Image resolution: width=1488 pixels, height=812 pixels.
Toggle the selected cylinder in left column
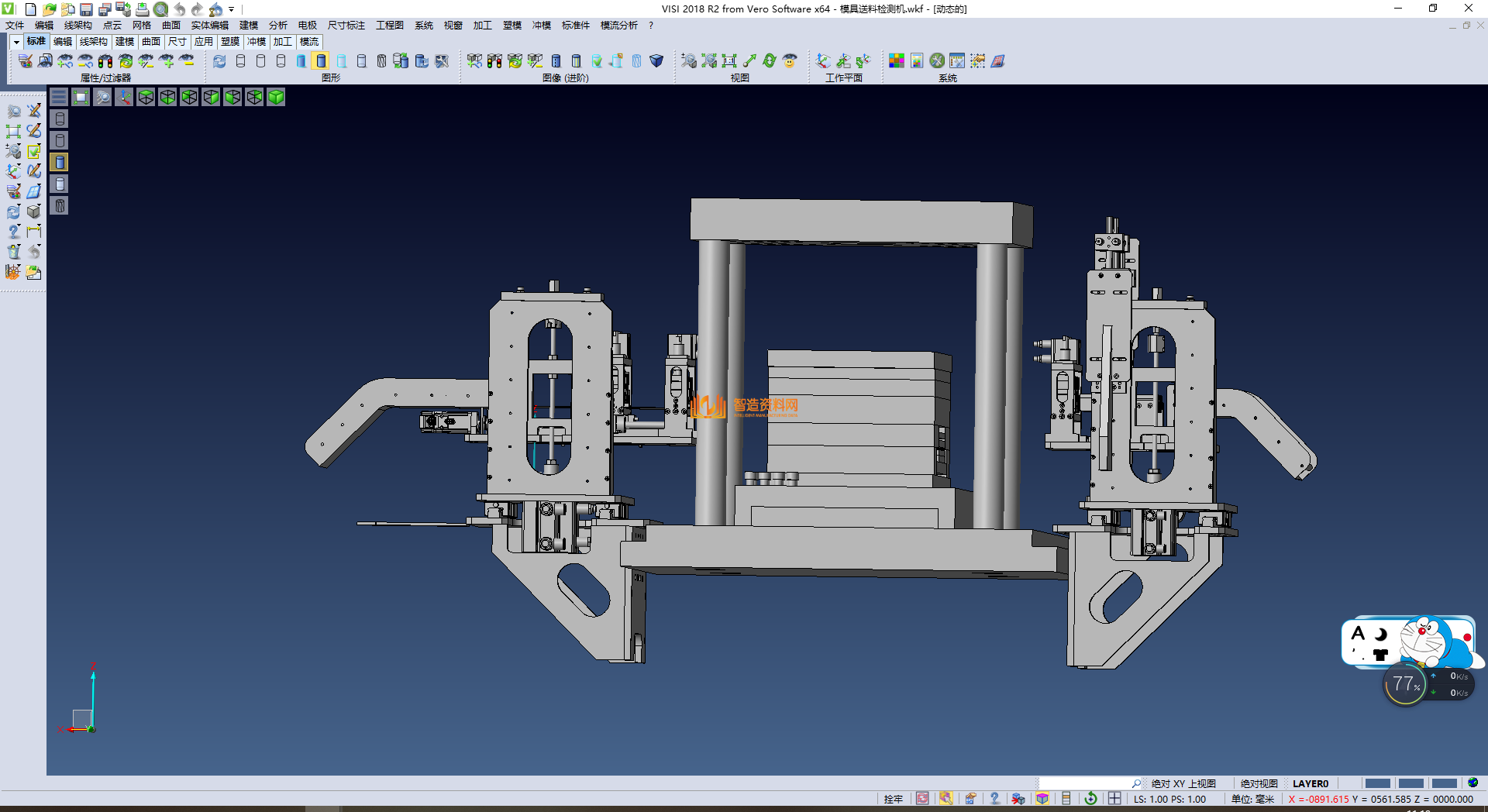click(x=60, y=162)
